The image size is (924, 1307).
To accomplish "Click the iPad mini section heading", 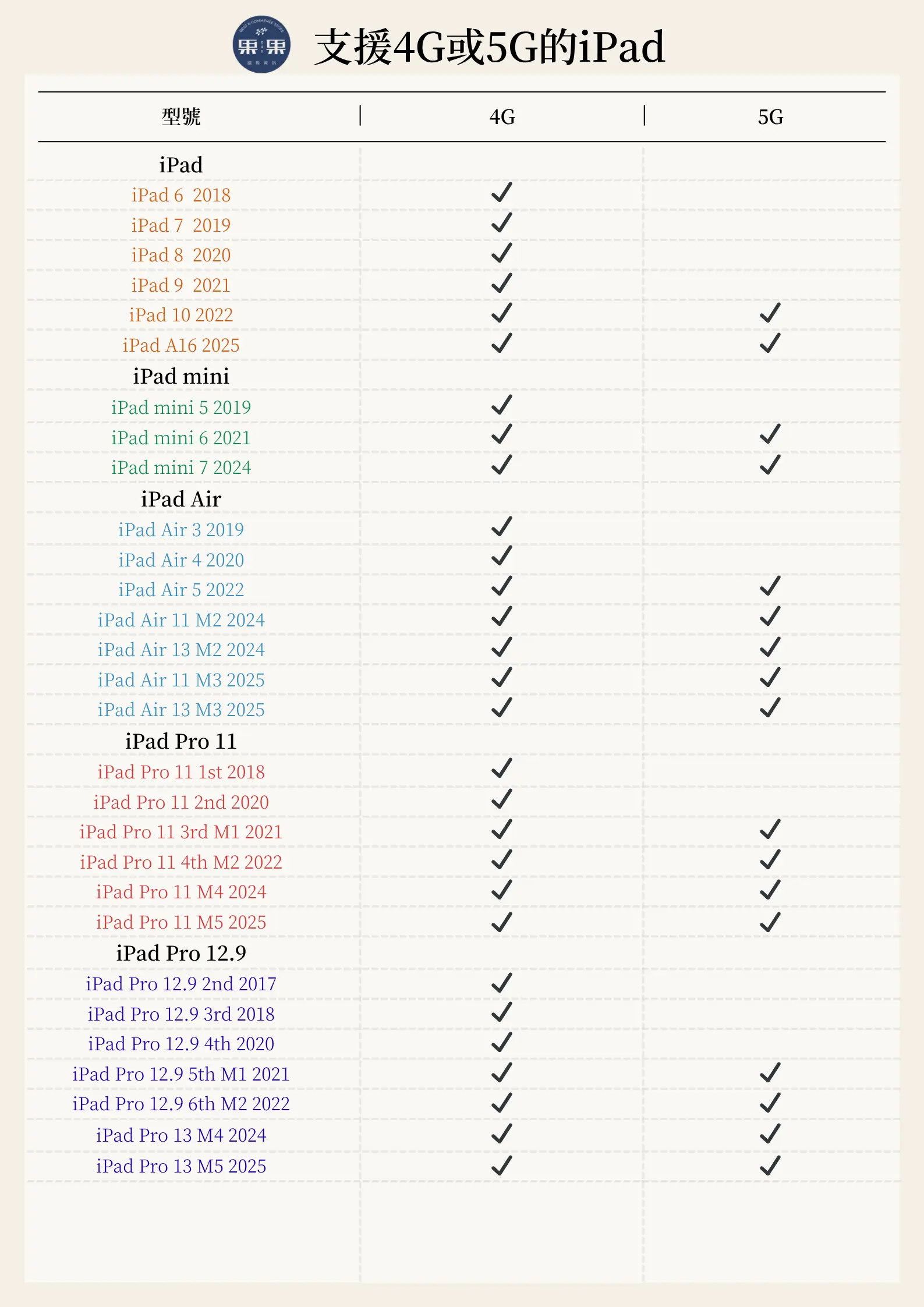I will [x=181, y=377].
